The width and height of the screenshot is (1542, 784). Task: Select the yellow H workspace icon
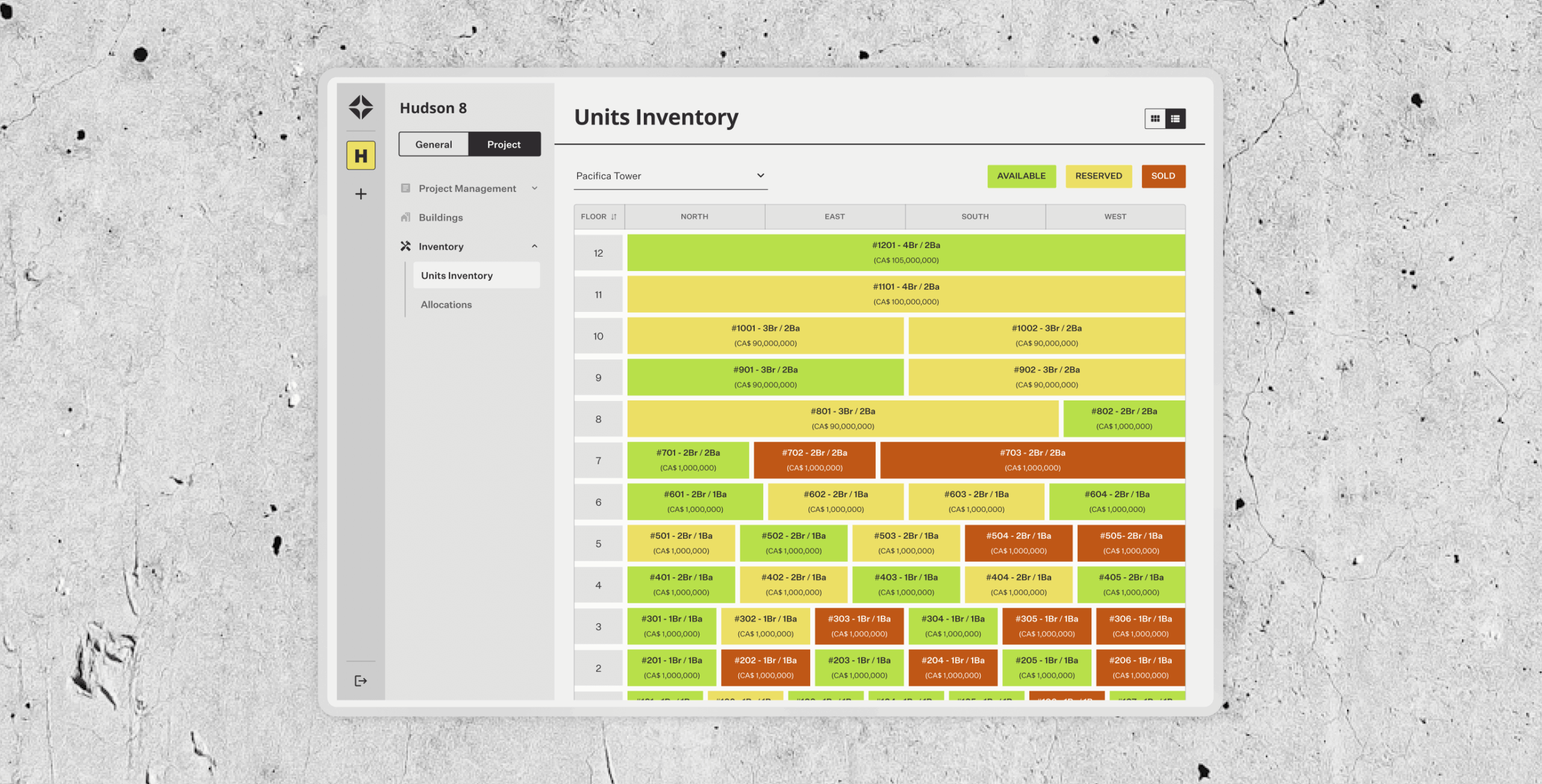360,155
